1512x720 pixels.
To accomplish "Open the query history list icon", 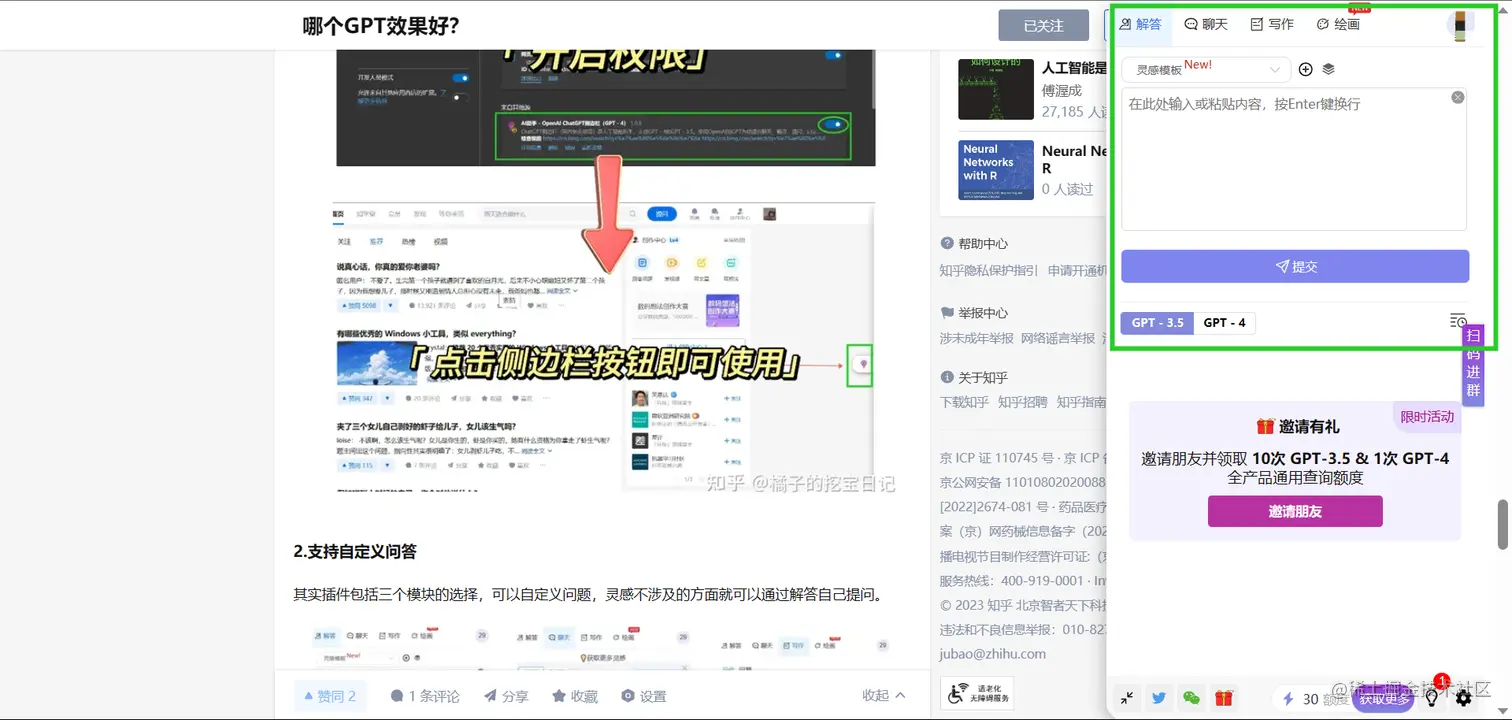I will (1458, 321).
